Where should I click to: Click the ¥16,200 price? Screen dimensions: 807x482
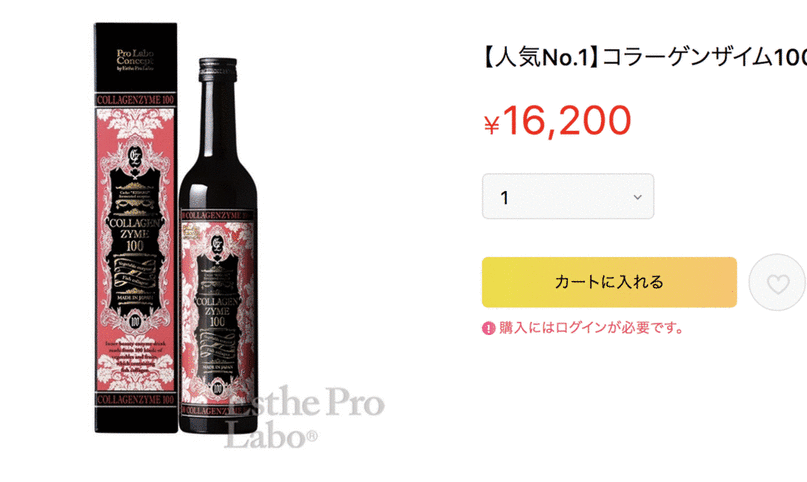click(x=558, y=120)
